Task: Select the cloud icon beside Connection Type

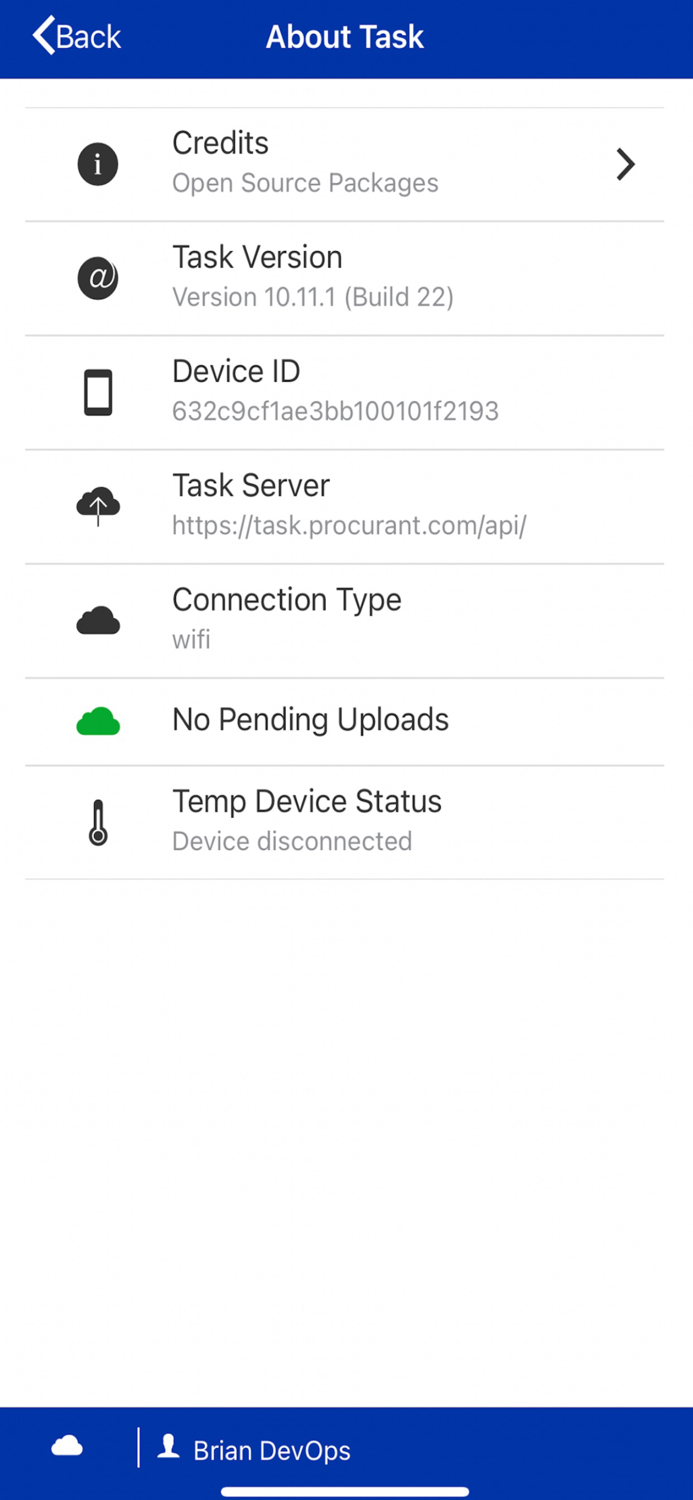Action: coord(97,620)
